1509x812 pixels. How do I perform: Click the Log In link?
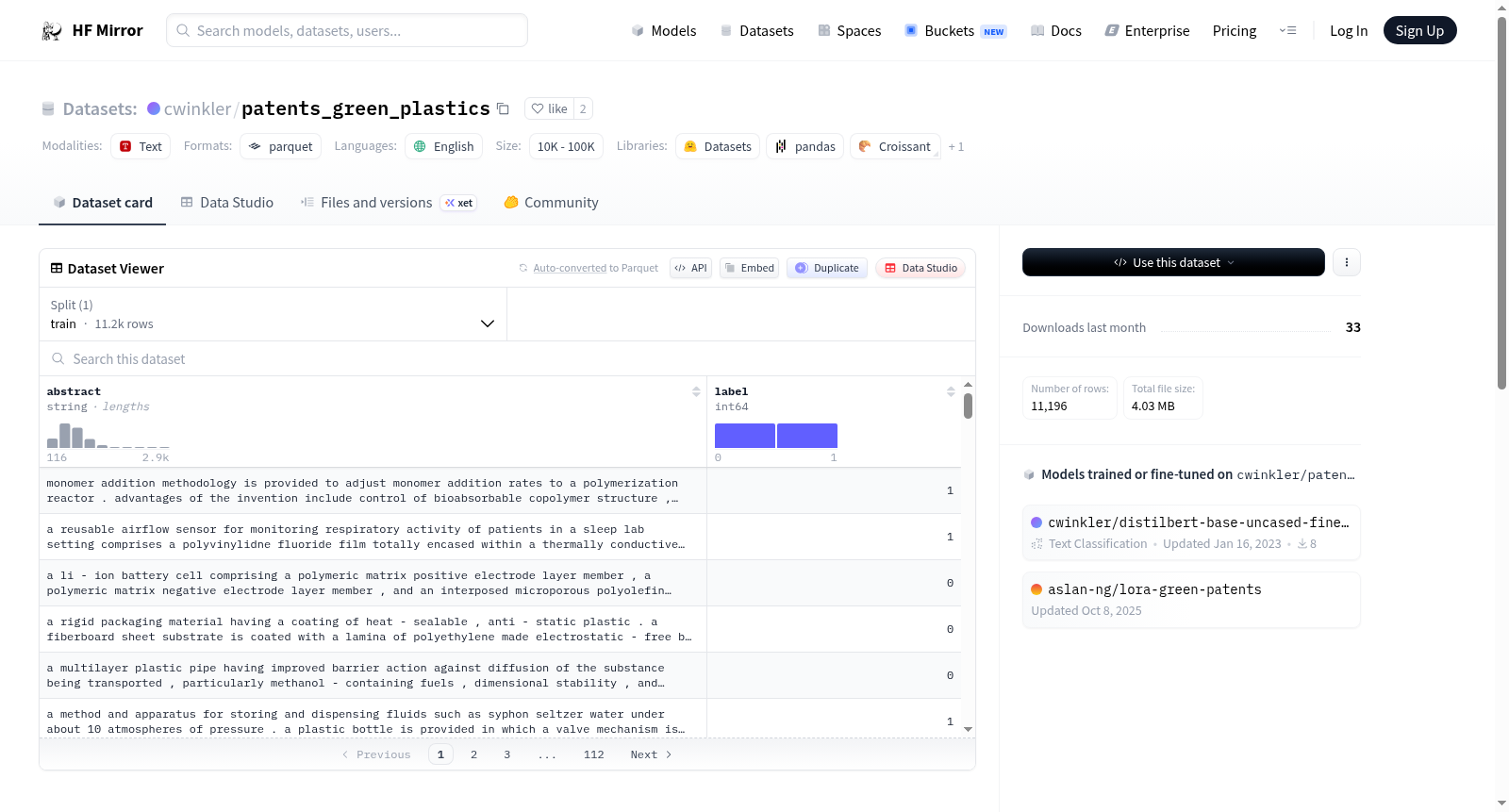(x=1349, y=31)
